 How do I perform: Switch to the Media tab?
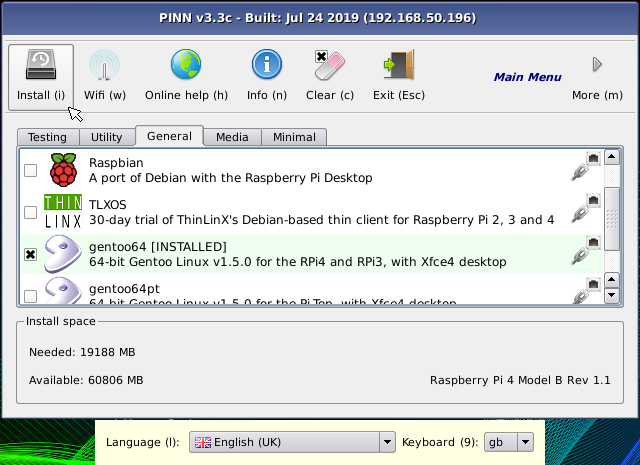232,137
